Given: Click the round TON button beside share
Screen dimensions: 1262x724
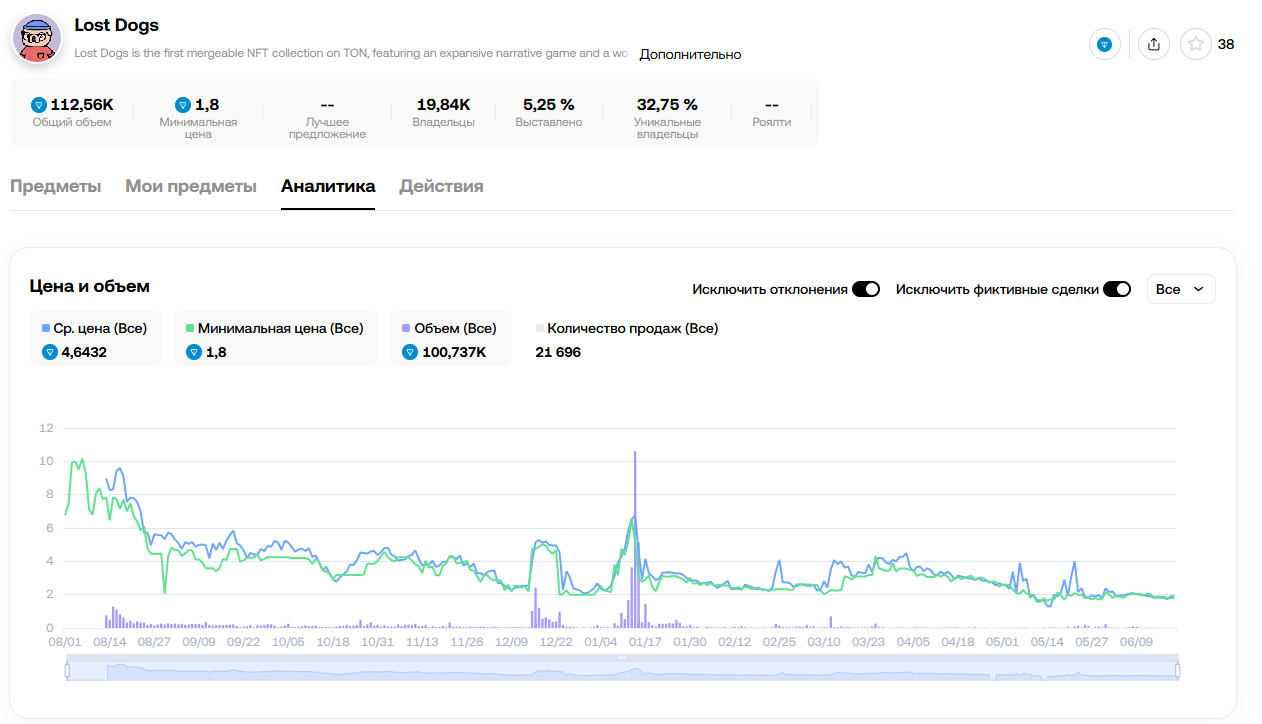Looking at the screenshot, I should [1104, 44].
